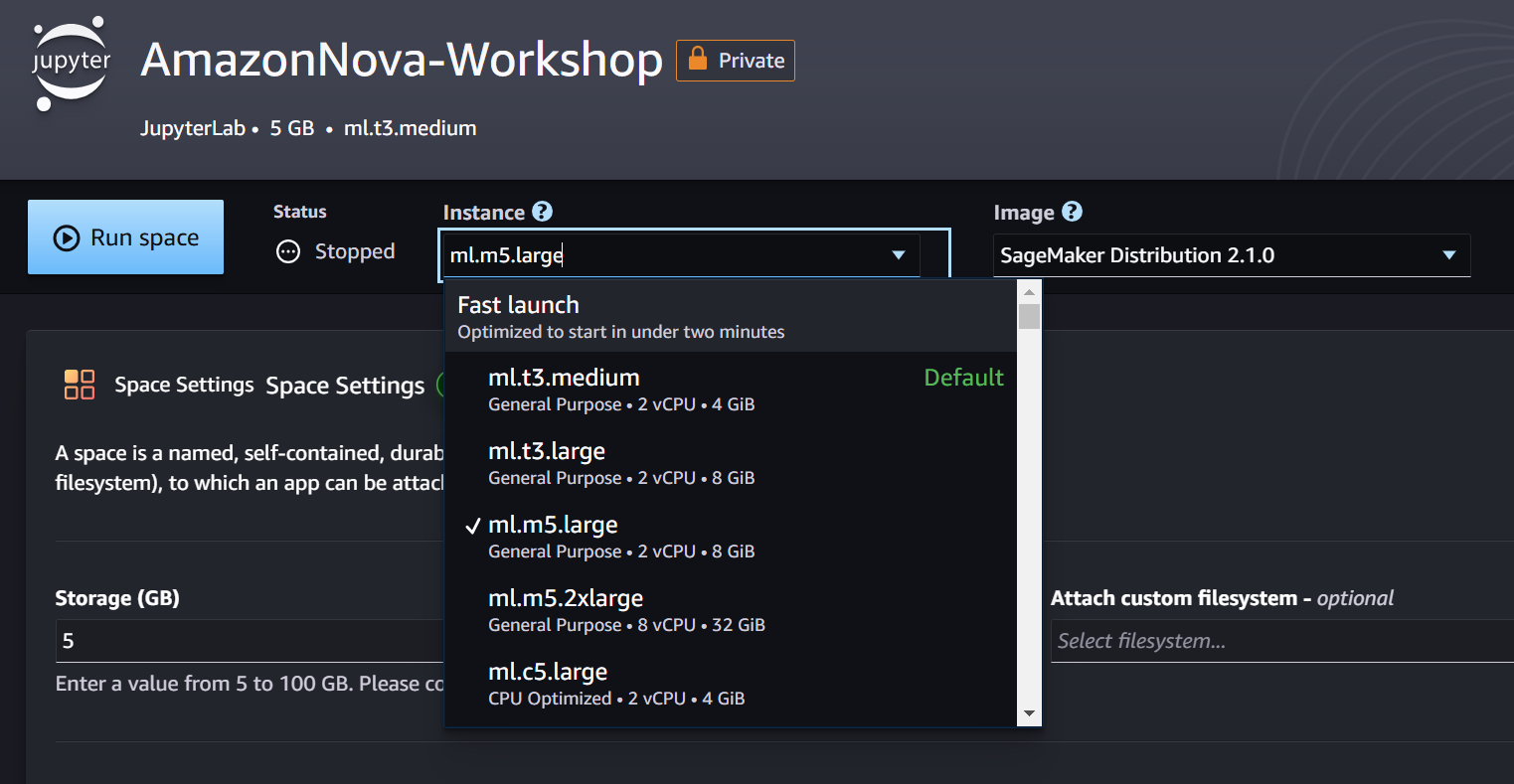
Task: Click the Jupyter logo icon
Action: point(71,62)
